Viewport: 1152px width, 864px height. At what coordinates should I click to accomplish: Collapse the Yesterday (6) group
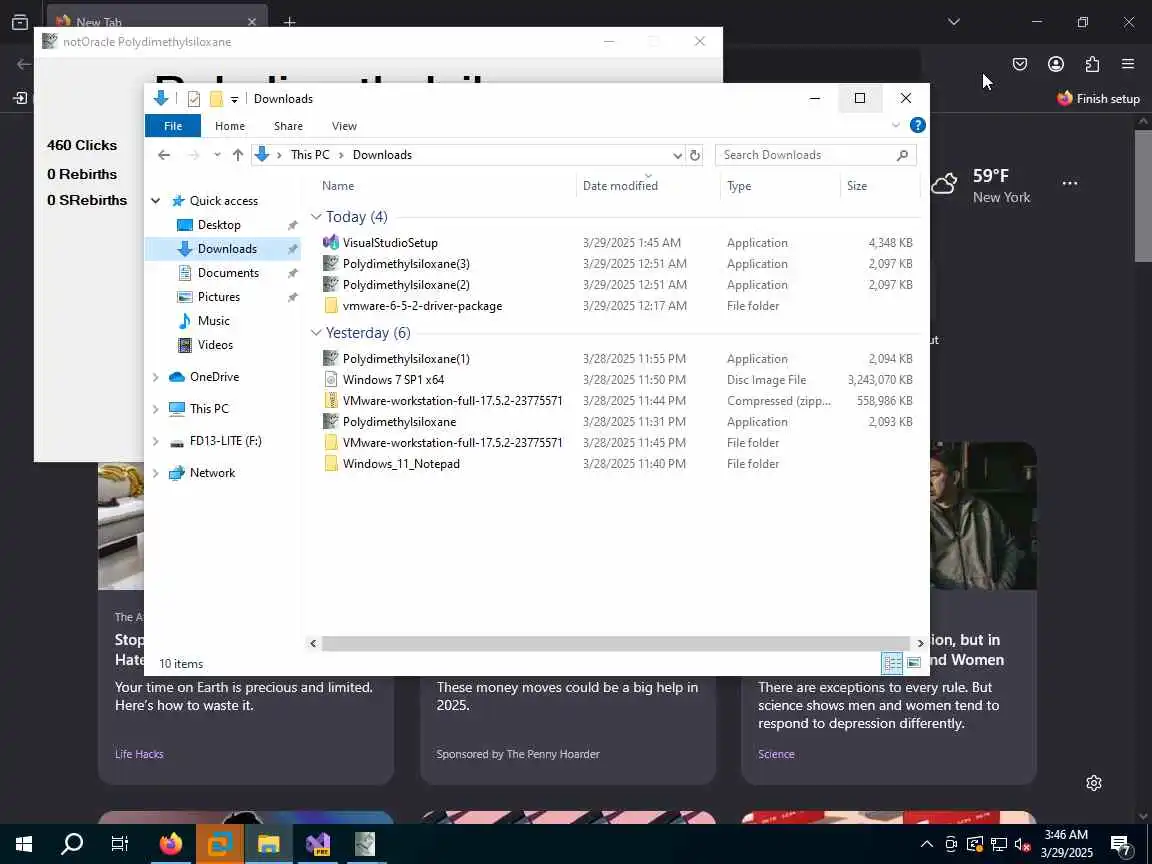pos(316,333)
